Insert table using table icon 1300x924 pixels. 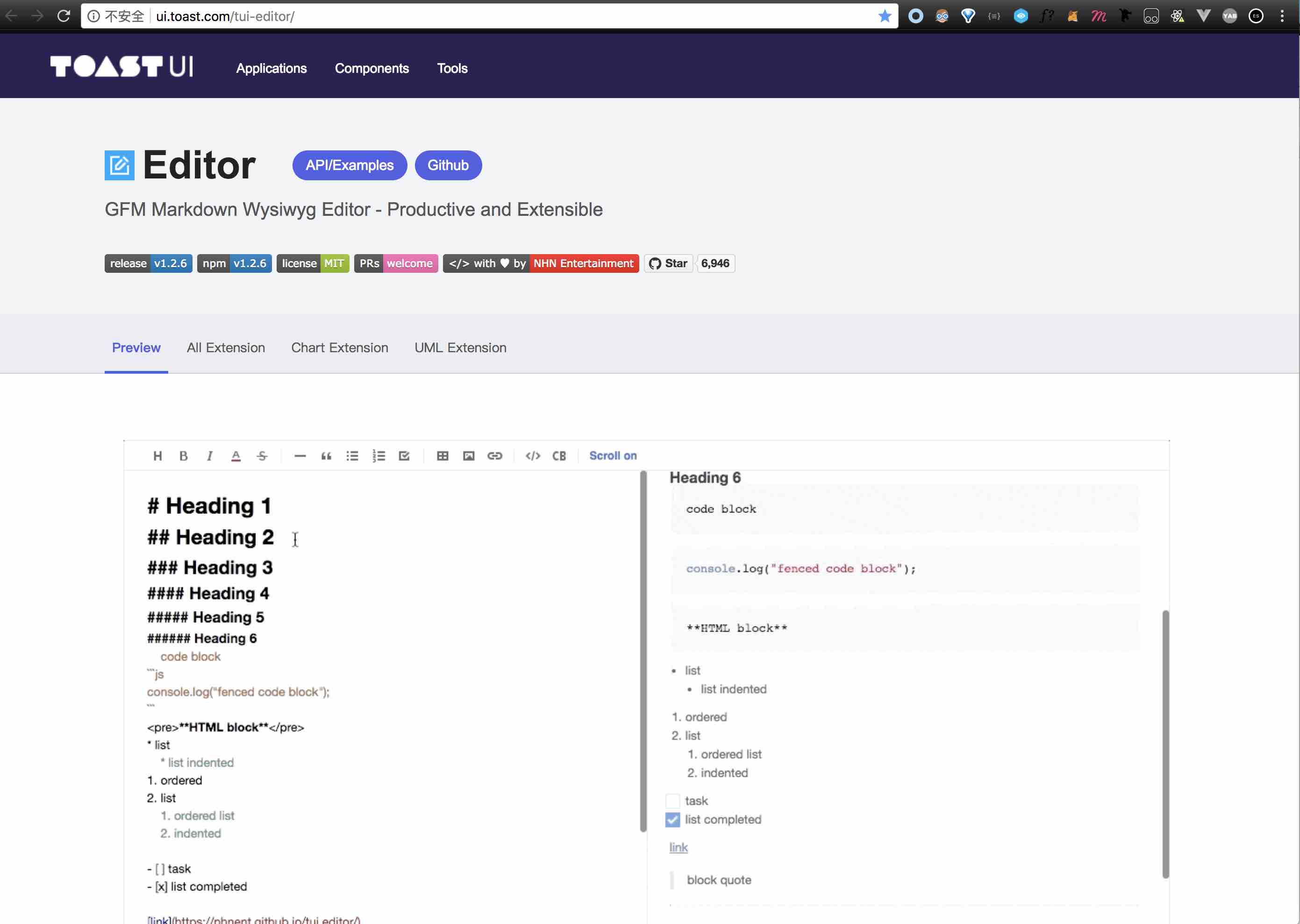442,456
